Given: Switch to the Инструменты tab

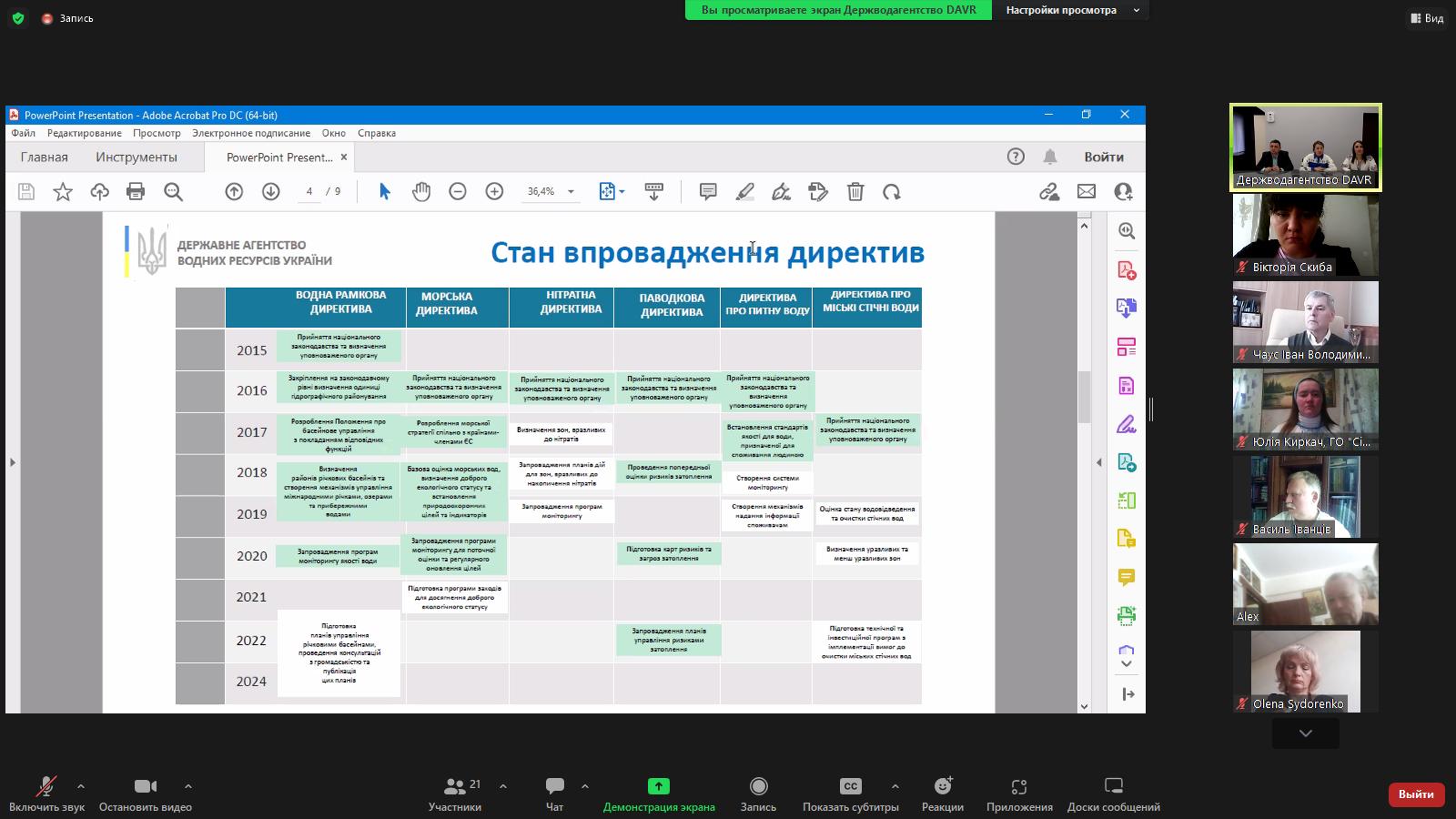Looking at the screenshot, I should [136, 157].
